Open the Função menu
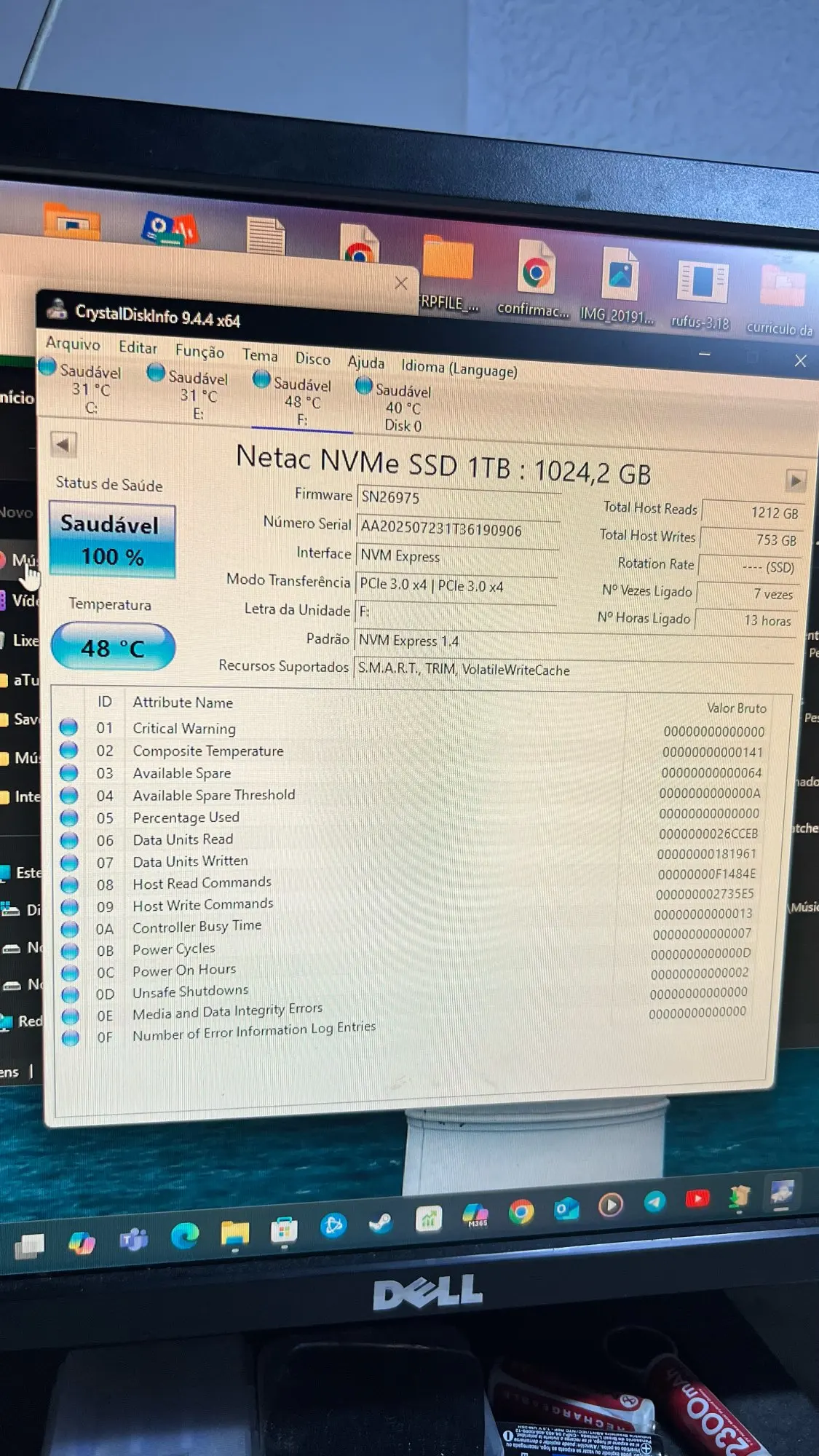The height and width of the screenshot is (1456, 819). pyautogui.click(x=199, y=352)
